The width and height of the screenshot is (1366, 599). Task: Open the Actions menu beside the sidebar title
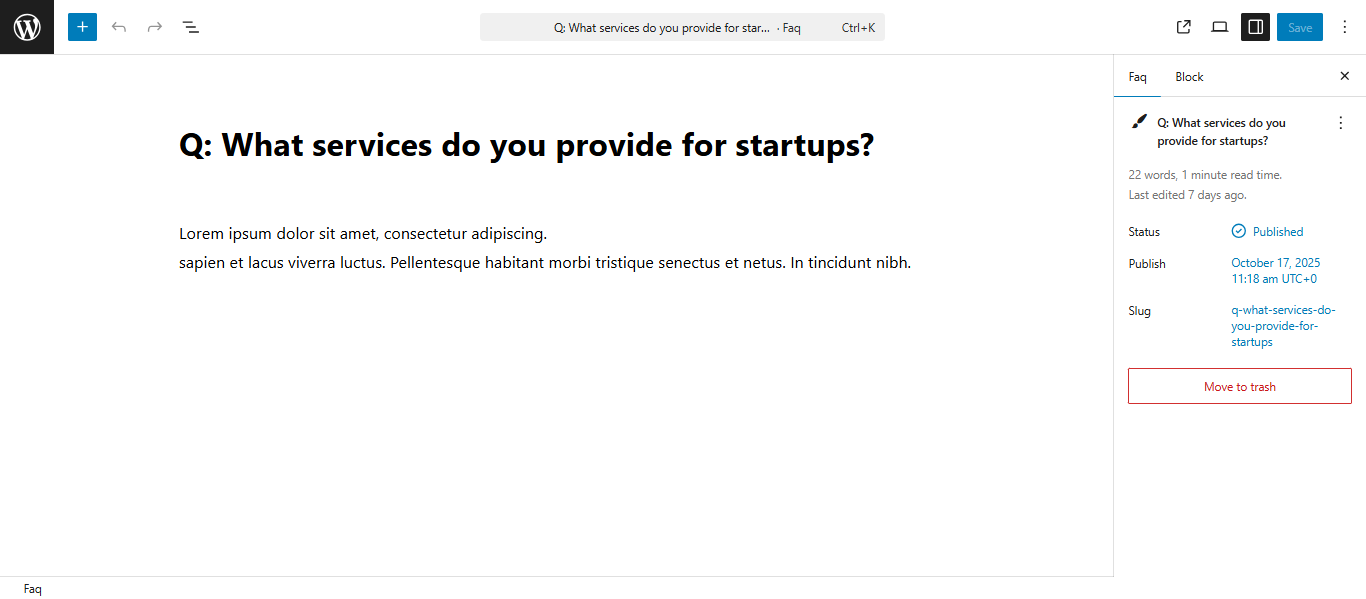click(x=1341, y=123)
